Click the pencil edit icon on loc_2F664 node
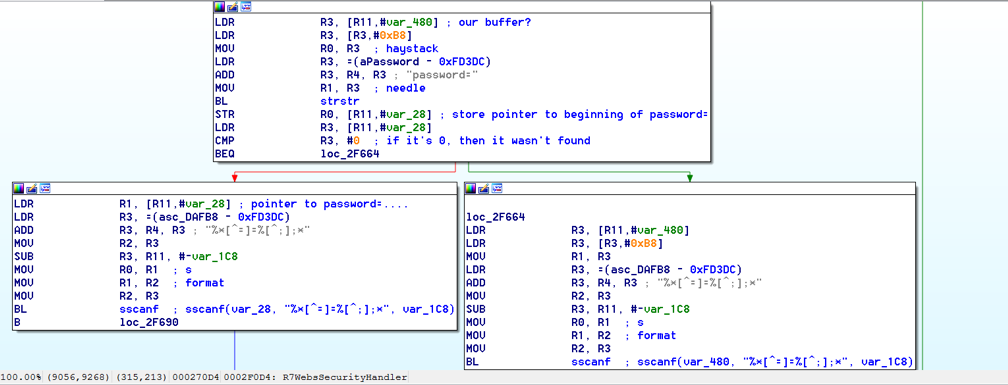Screen dimensions: 1008x385 point(484,188)
